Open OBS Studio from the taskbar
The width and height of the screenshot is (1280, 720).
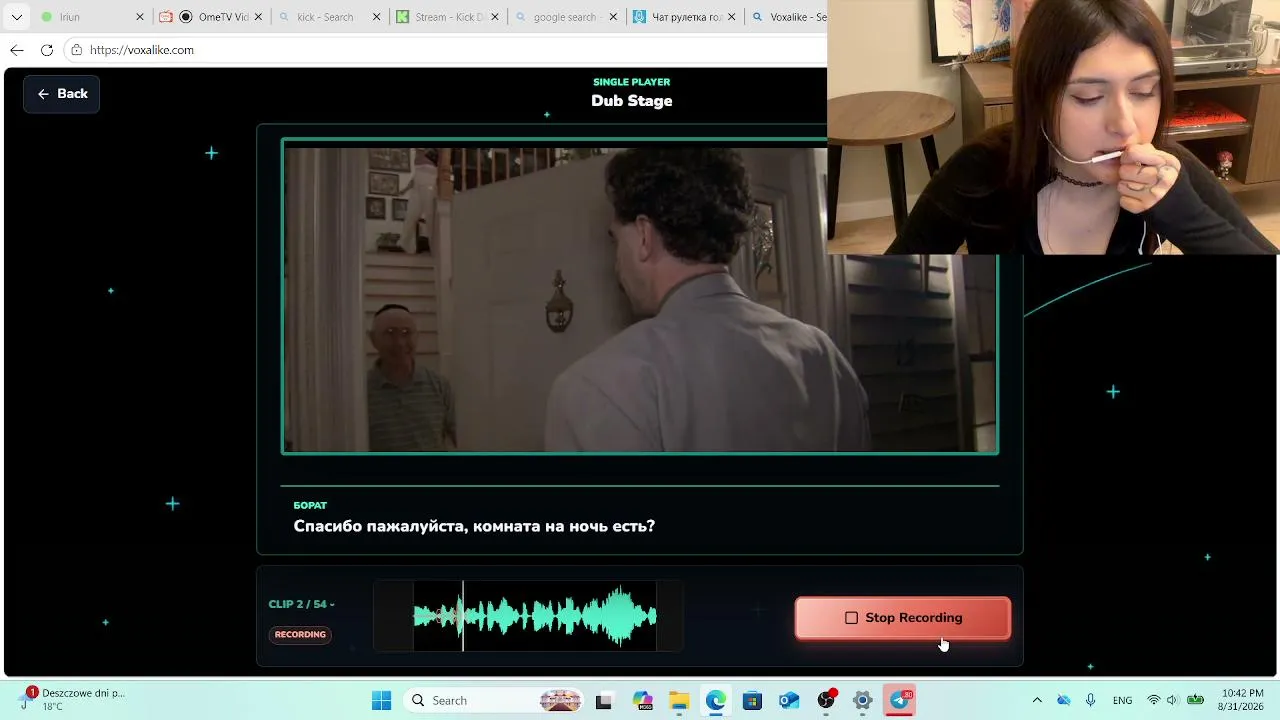[x=826, y=701]
